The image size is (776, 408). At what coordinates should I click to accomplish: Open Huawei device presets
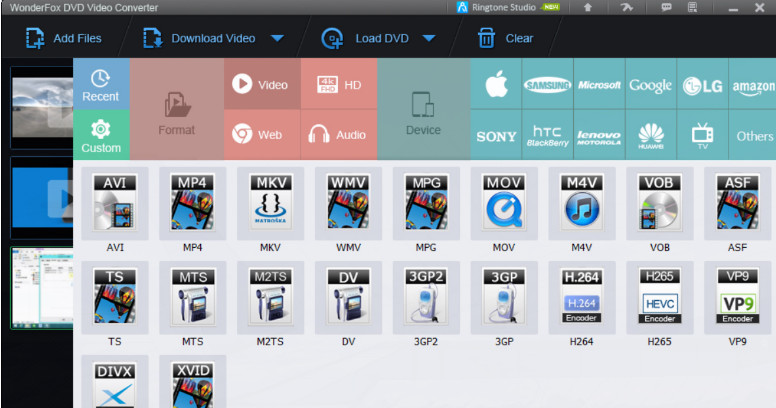click(651, 135)
